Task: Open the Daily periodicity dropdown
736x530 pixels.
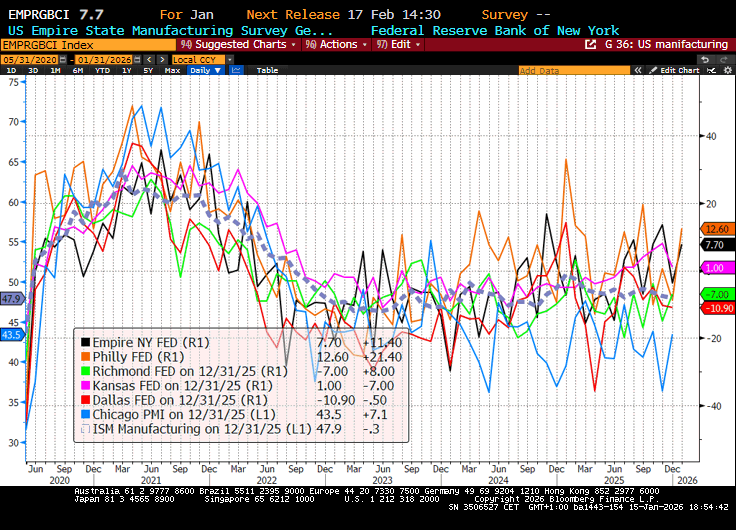Action: [204, 71]
